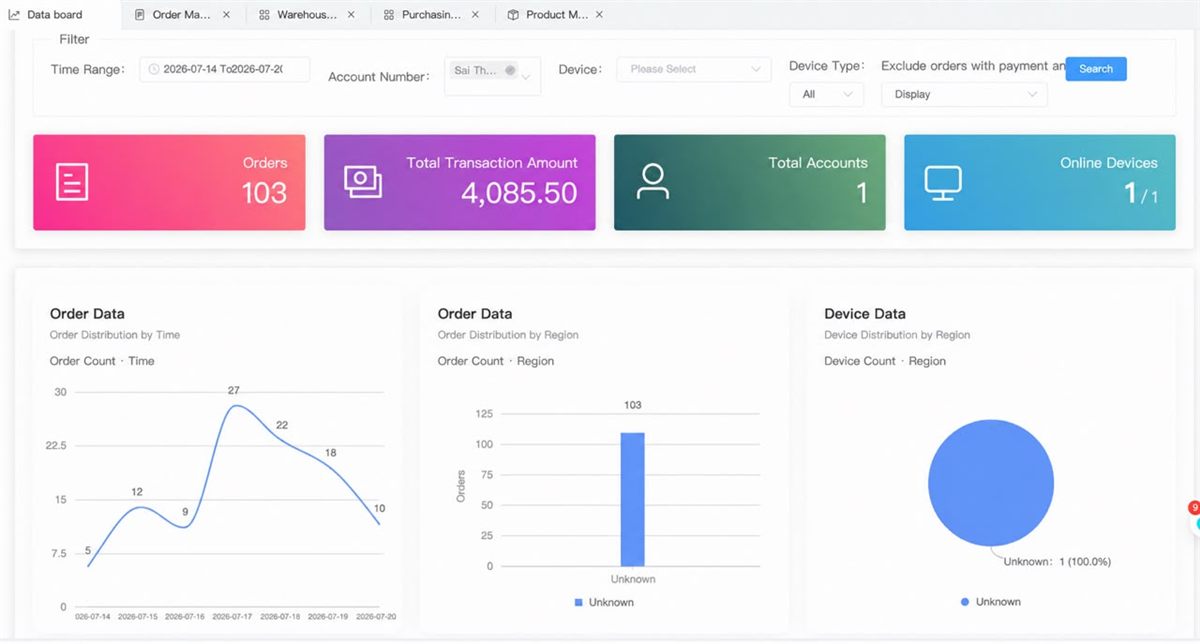Click the red 9 notification badge
The width and height of the screenshot is (1200, 644).
coord(1194,508)
